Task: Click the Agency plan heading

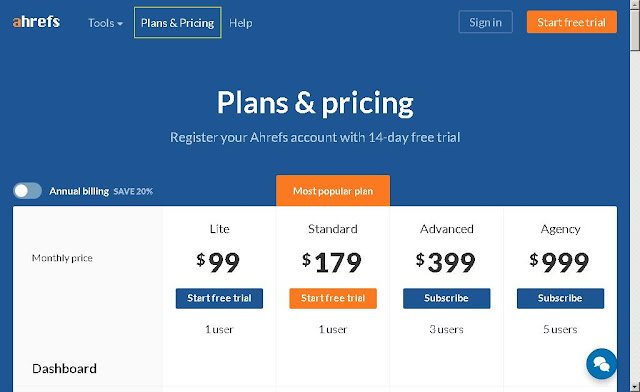Action: [560, 229]
